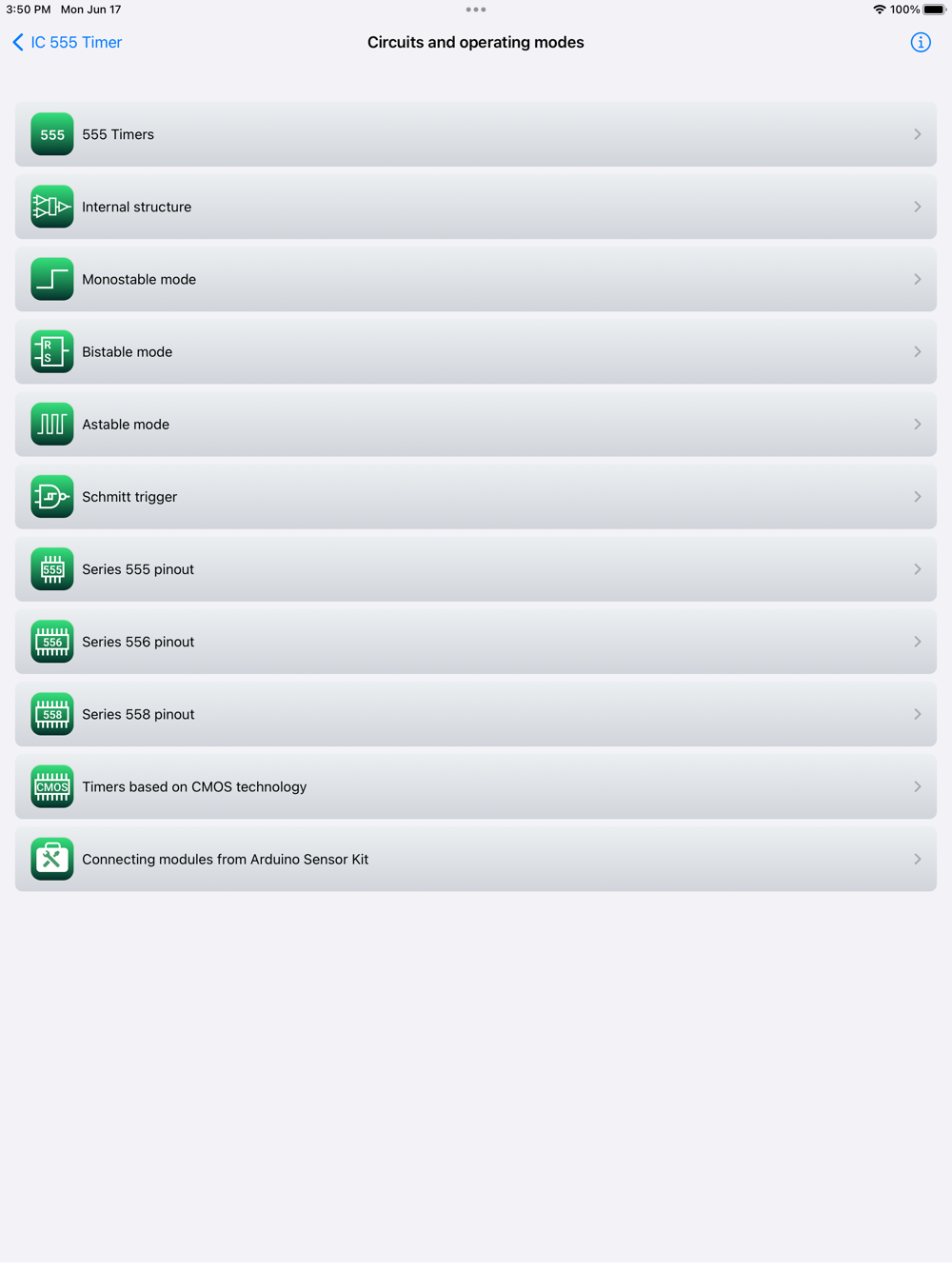Click chevron beside Series 558 pinout
Viewport: 952px width, 1270px height.
(918, 714)
